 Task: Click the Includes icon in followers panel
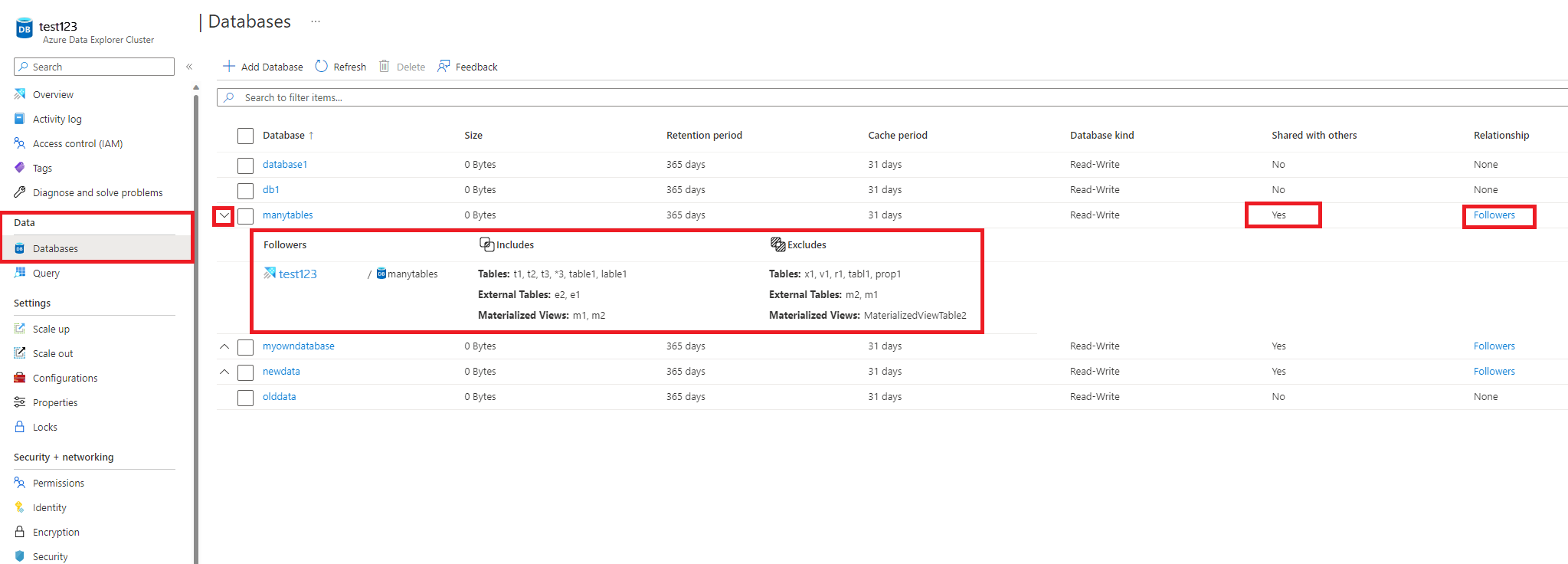point(486,244)
